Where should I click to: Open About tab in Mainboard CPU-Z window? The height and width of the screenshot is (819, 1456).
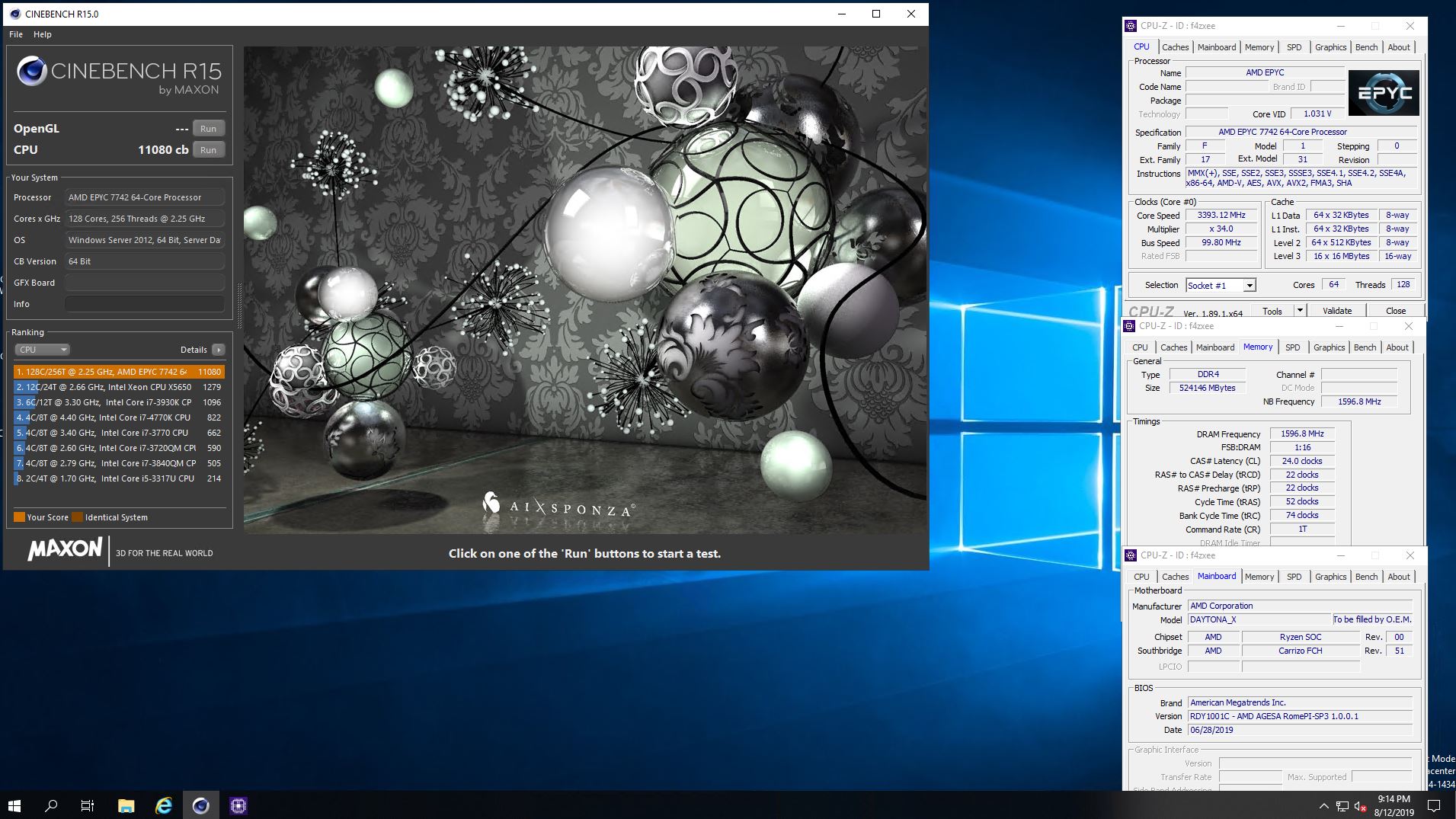point(1399,577)
